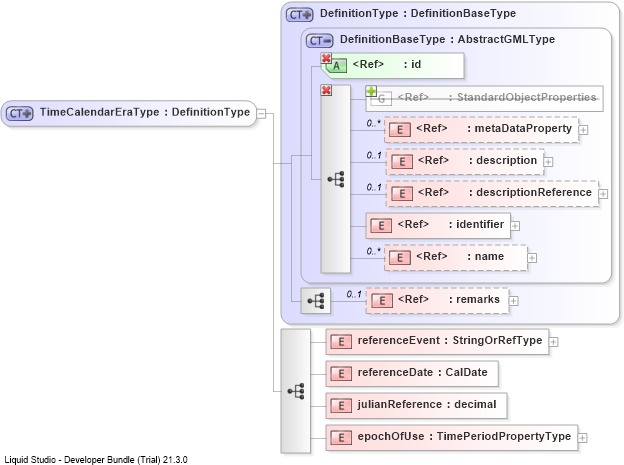Image resolution: width=624 pixels, height=465 pixels.
Task: Click the CT icon of DefinitionBaseType
Action: tap(319, 41)
